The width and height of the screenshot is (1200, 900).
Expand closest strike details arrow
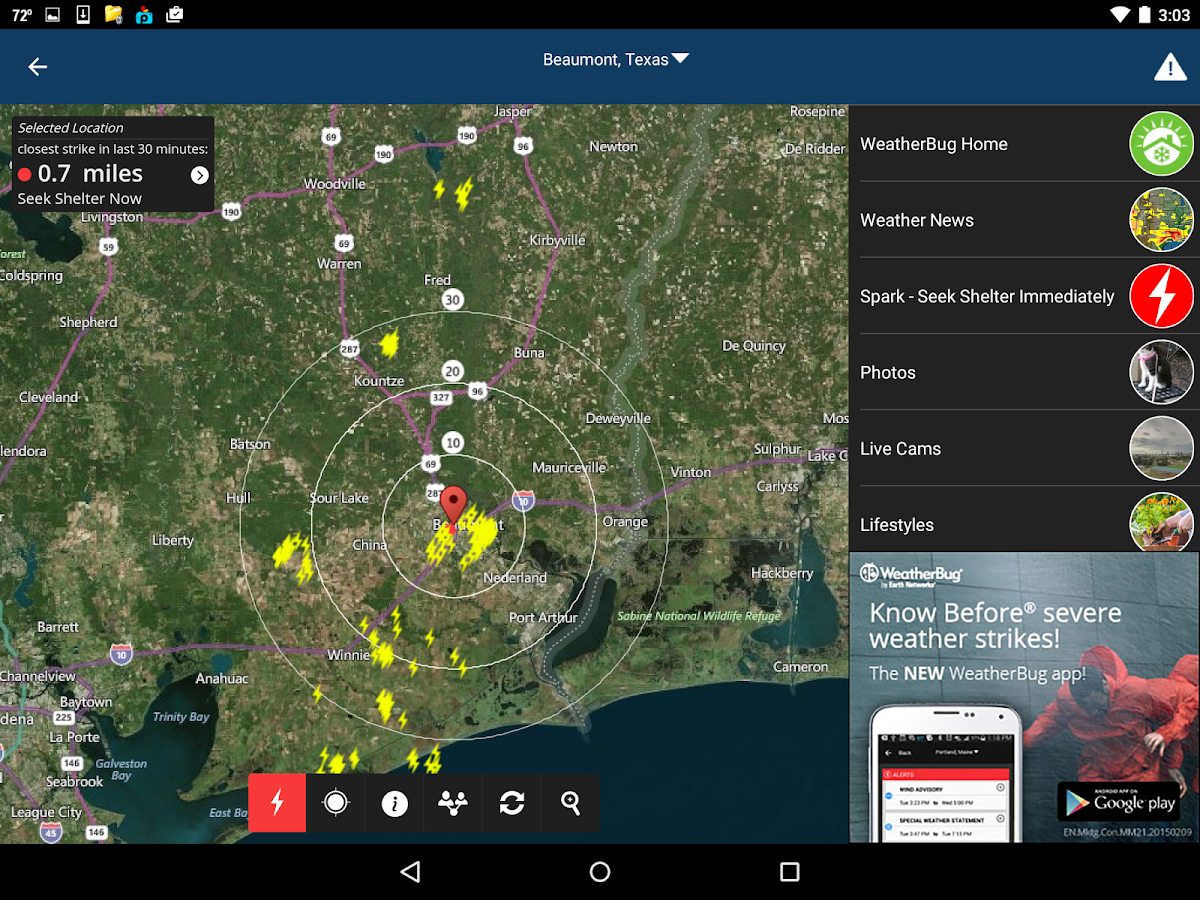pyautogui.click(x=200, y=175)
